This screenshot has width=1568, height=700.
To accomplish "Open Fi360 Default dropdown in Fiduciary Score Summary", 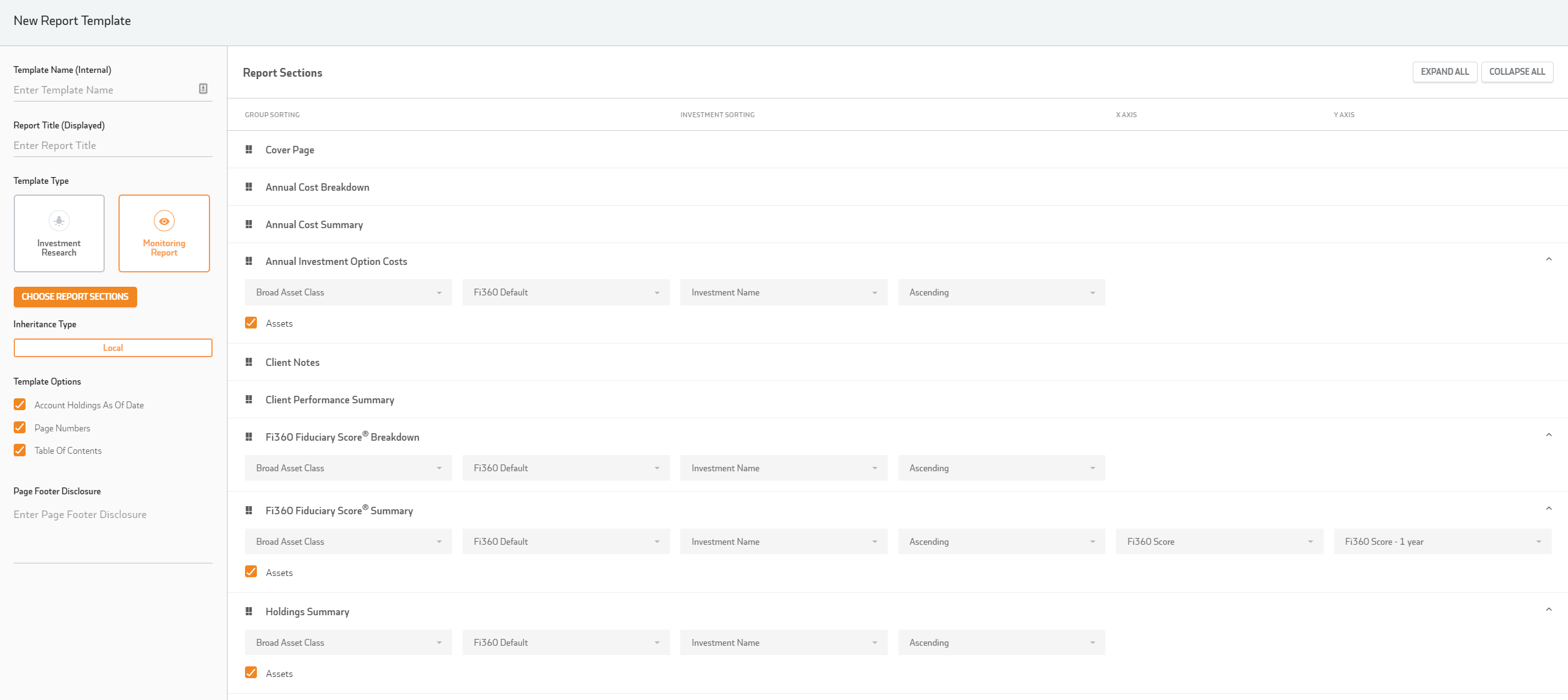I will (x=566, y=542).
